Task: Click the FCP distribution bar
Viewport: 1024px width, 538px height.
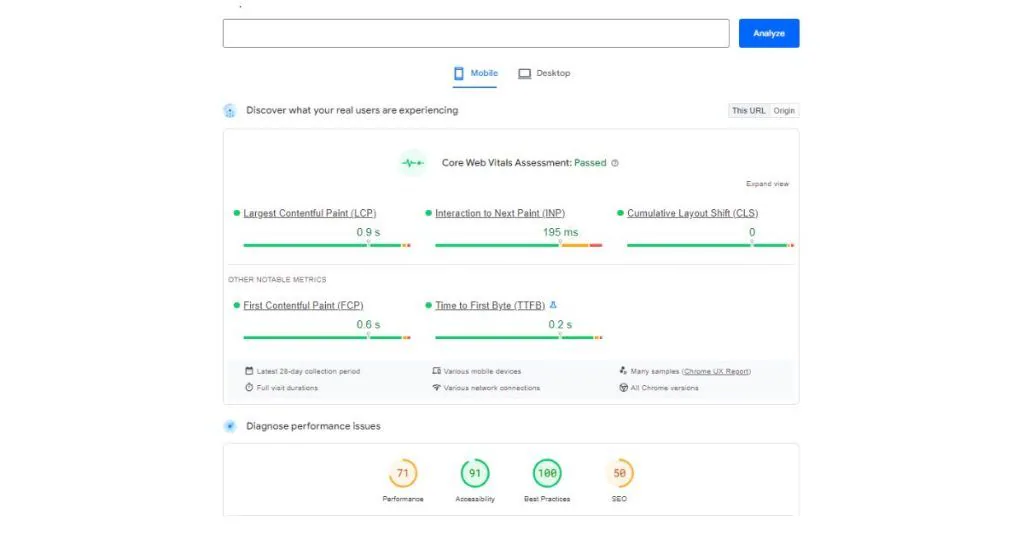Action: [327, 338]
